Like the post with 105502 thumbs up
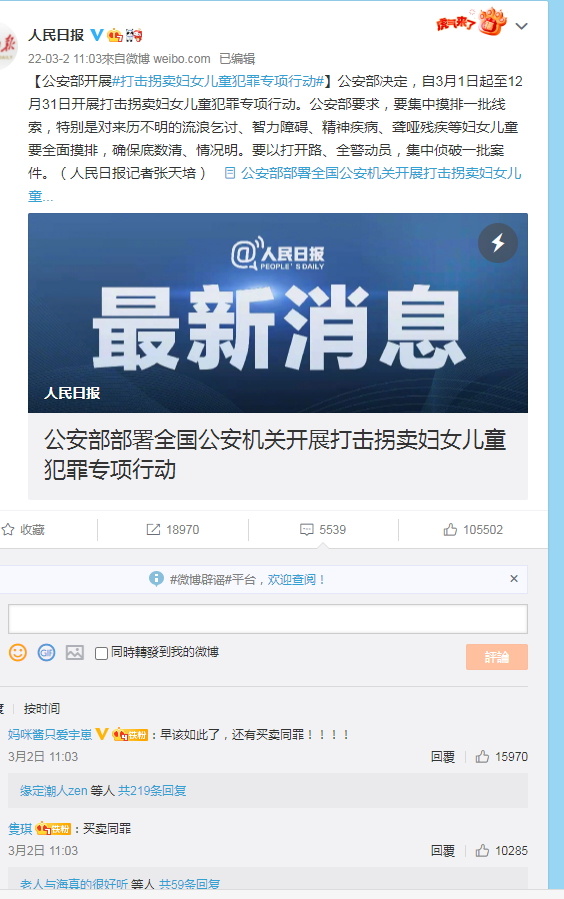564x899 pixels. 450,529
